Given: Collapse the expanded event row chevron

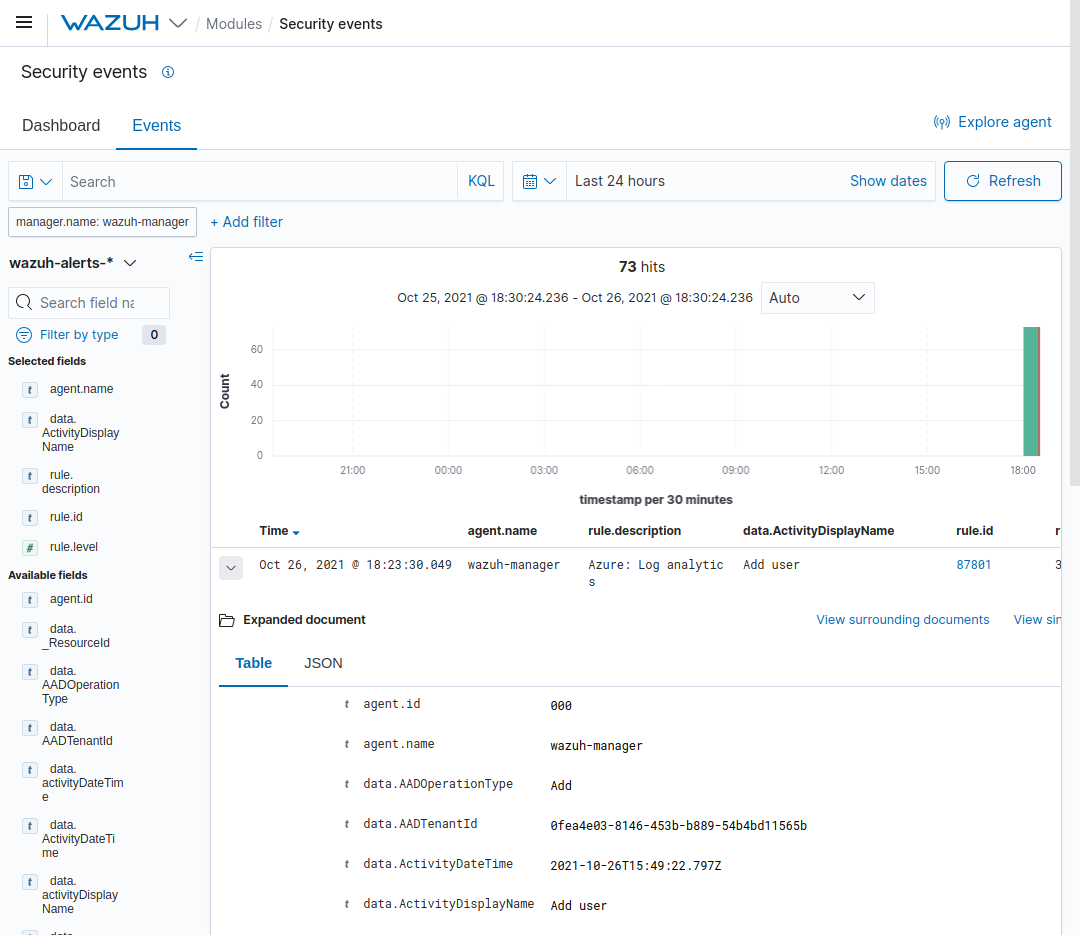Looking at the screenshot, I should coord(231,567).
